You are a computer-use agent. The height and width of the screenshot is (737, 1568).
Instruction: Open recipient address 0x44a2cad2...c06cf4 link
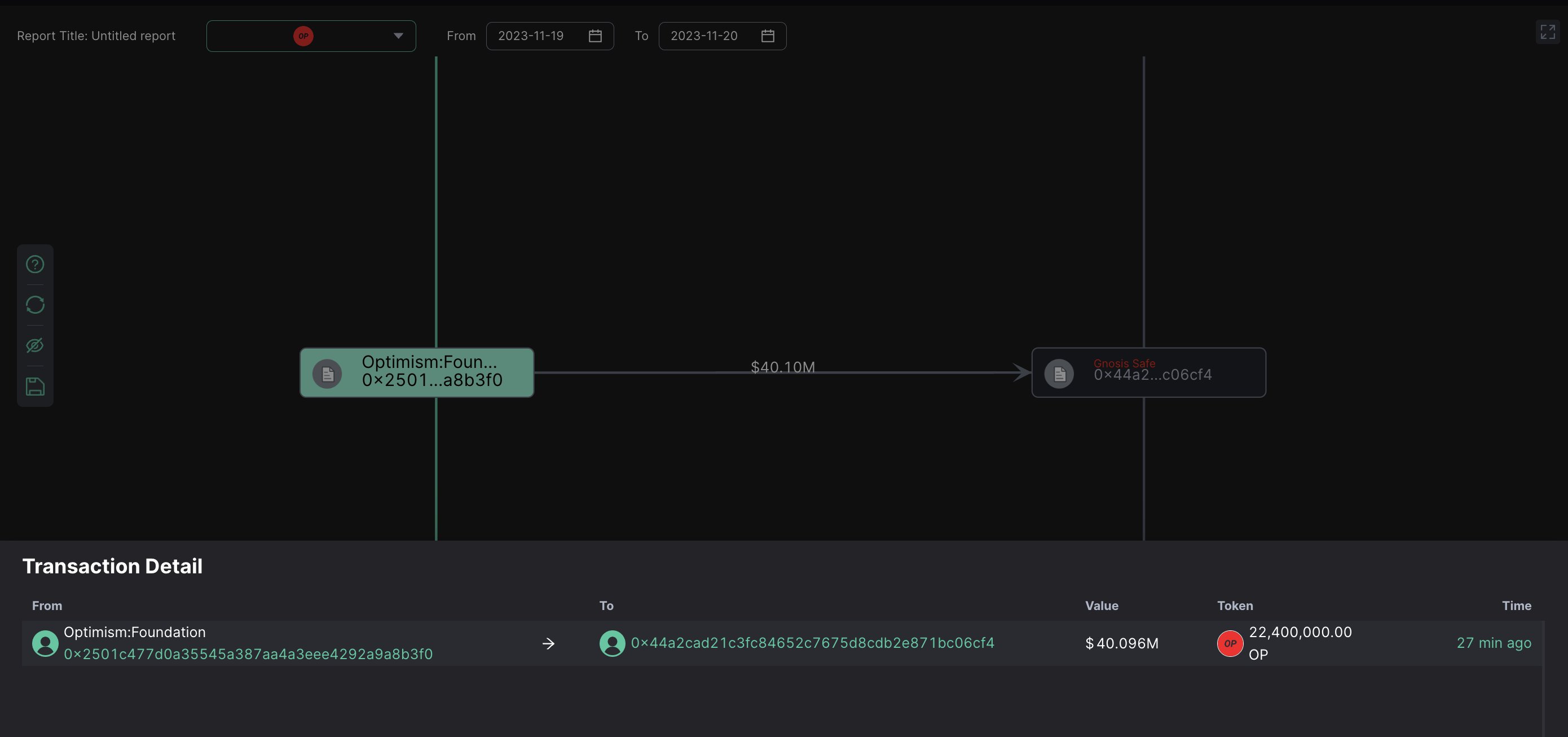pyautogui.click(x=813, y=643)
